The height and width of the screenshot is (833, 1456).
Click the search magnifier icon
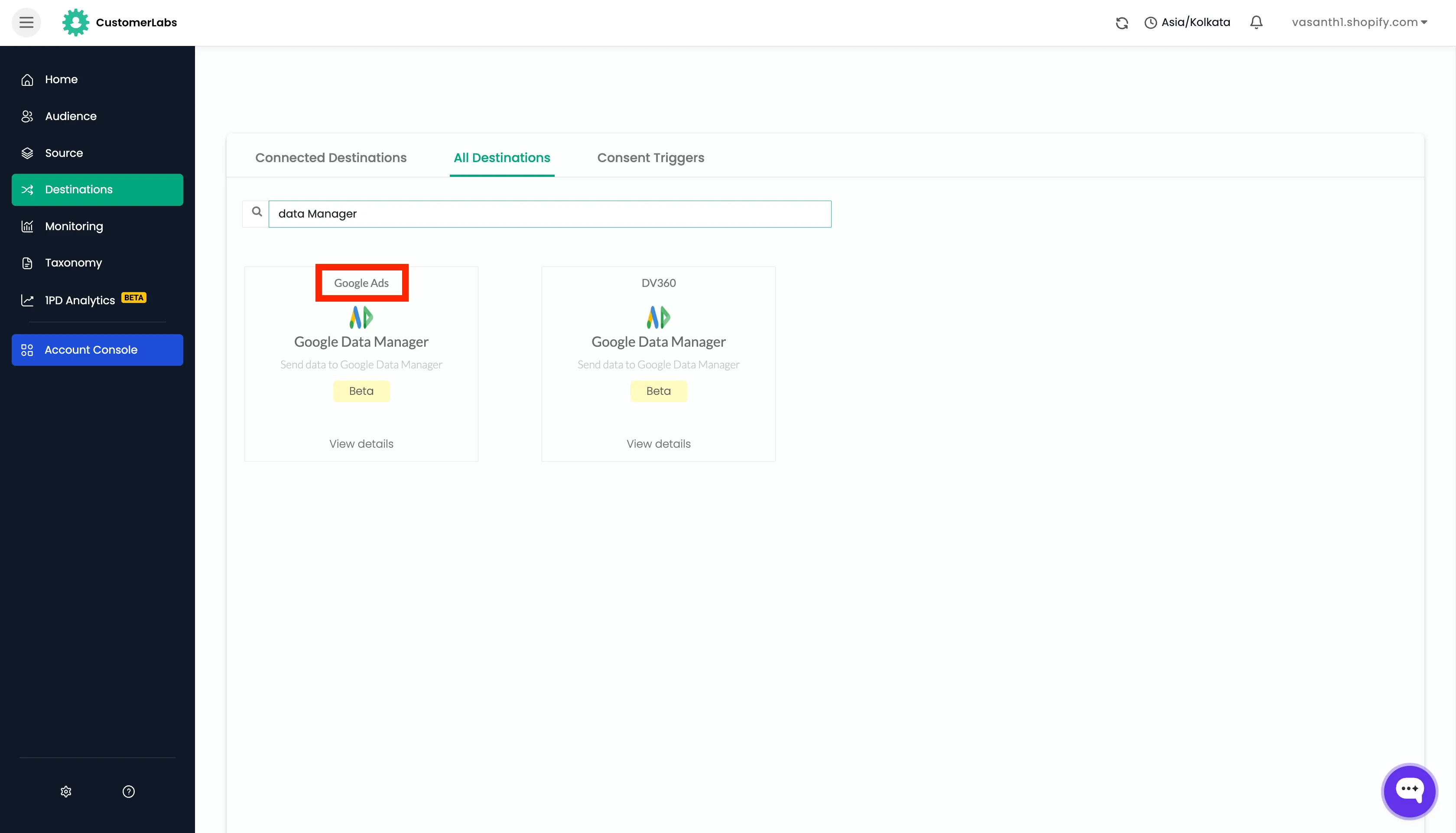click(257, 212)
